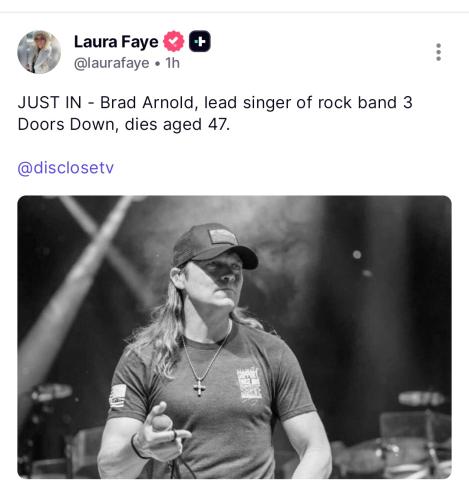
Task: Click the pink verified checkmark badge
Action: pos(173,41)
